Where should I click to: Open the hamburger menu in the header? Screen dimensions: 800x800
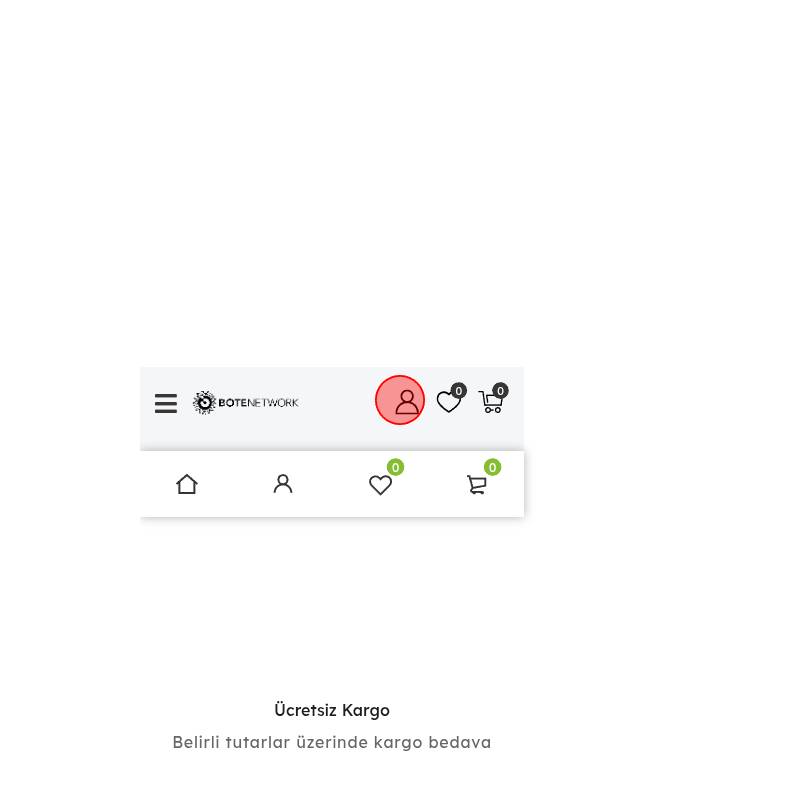coord(166,403)
